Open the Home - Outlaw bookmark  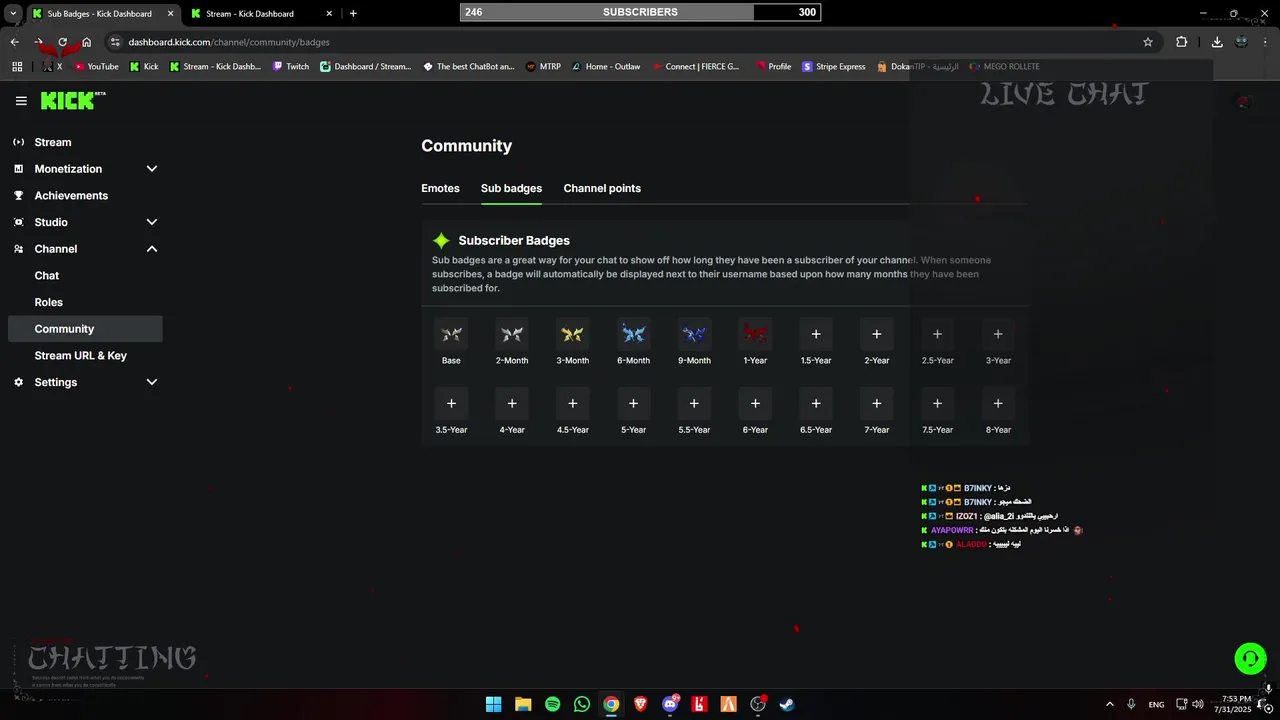pyautogui.click(x=605, y=67)
